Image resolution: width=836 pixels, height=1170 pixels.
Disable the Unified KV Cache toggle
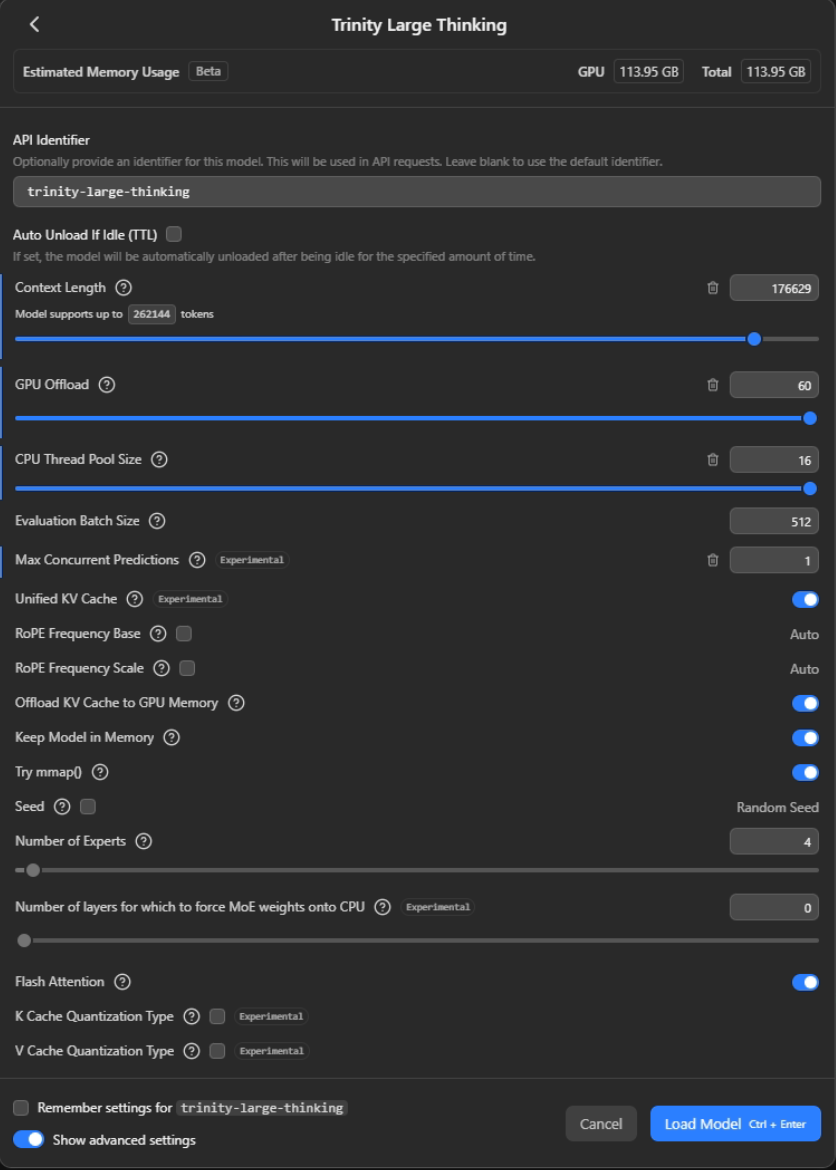(804, 599)
